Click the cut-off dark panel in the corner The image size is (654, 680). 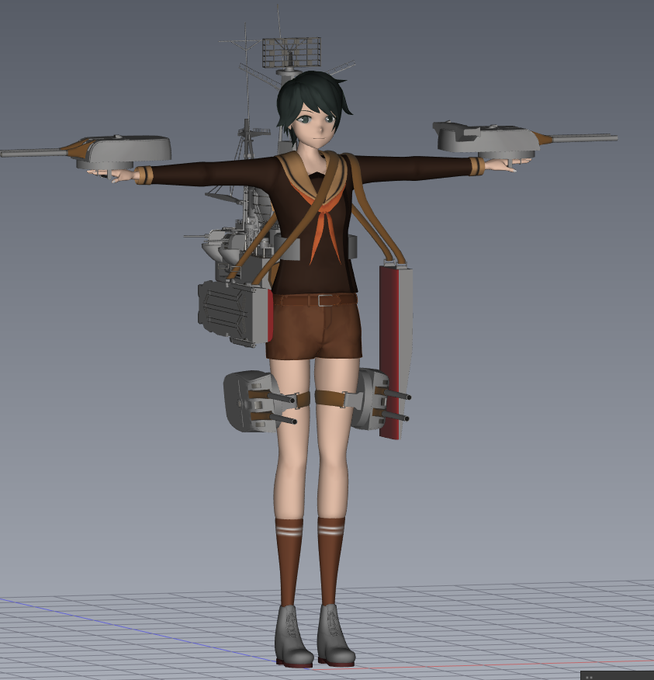[x=617, y=675]
